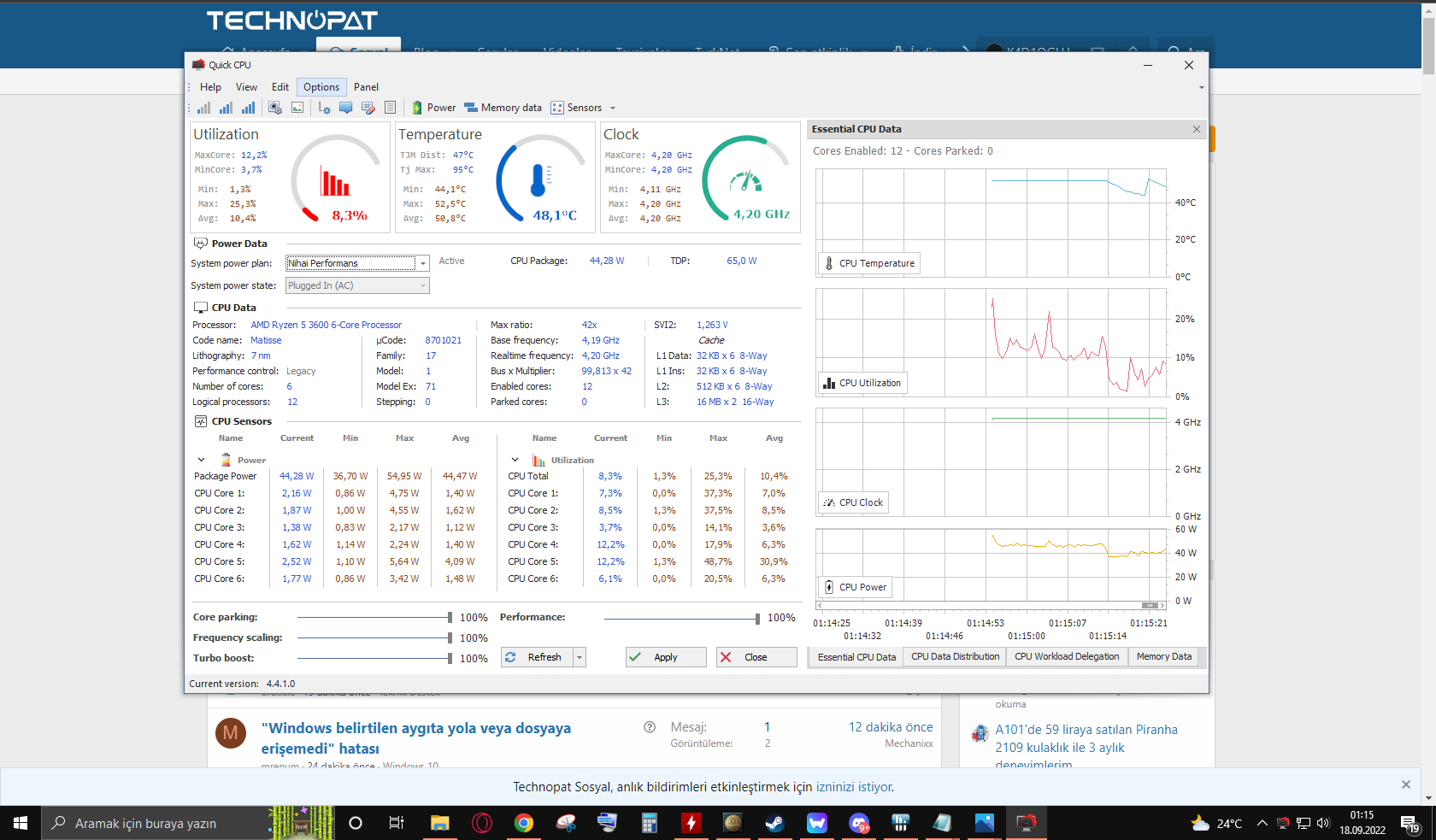Click the CPU Power chart label

click(x=856, y=587)
